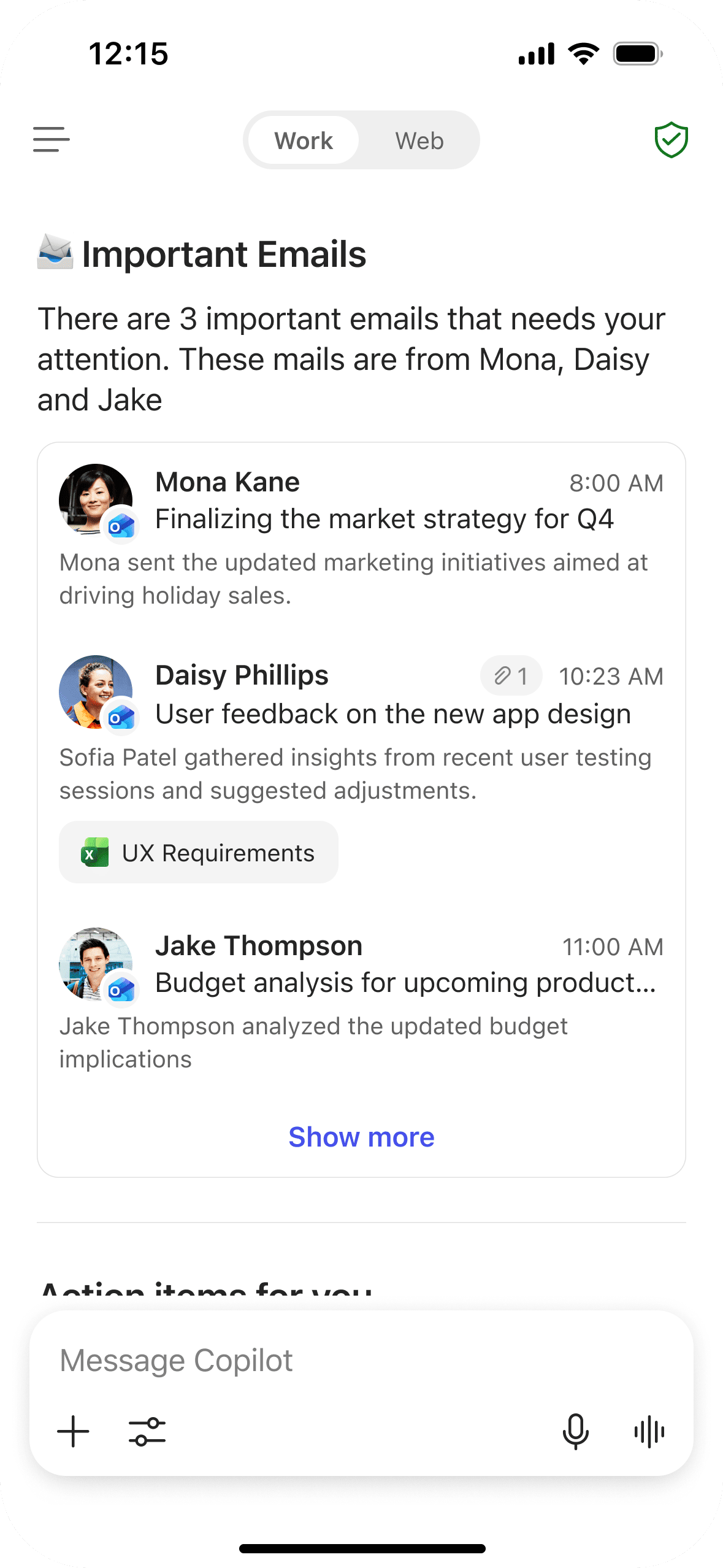The height and width of the screenshot is (1568, 723).
Task: Tap the Excel icon on UX Requirements
Action: pos(95,853)
